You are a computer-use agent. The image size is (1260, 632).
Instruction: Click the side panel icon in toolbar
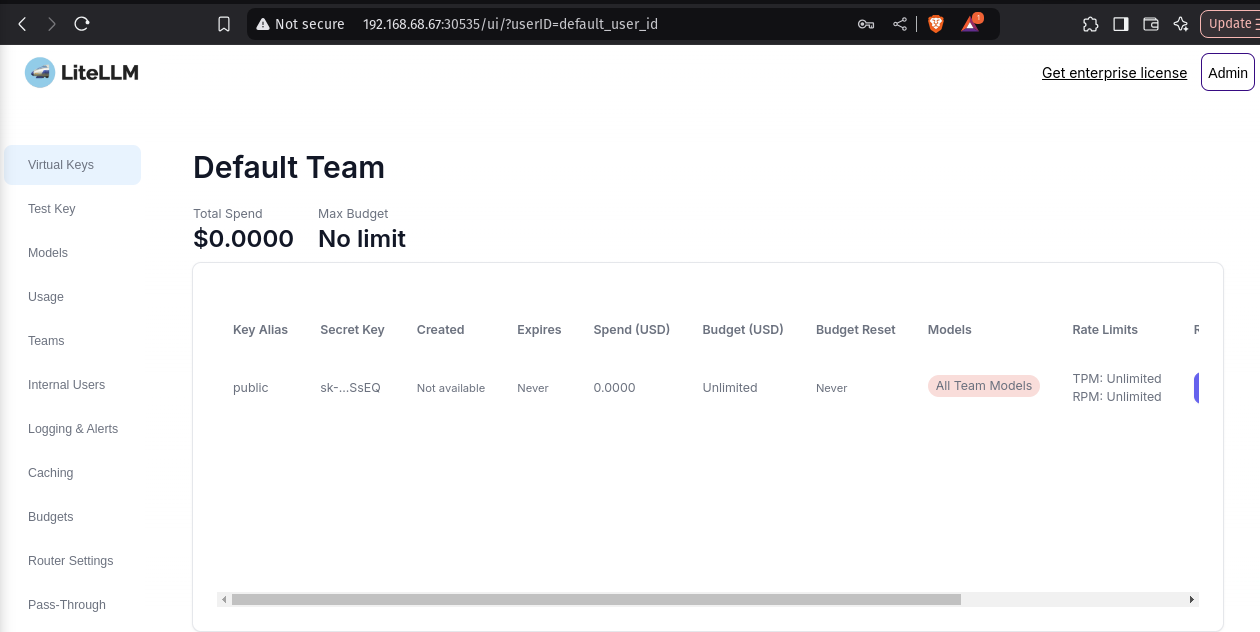point(1121,24)
